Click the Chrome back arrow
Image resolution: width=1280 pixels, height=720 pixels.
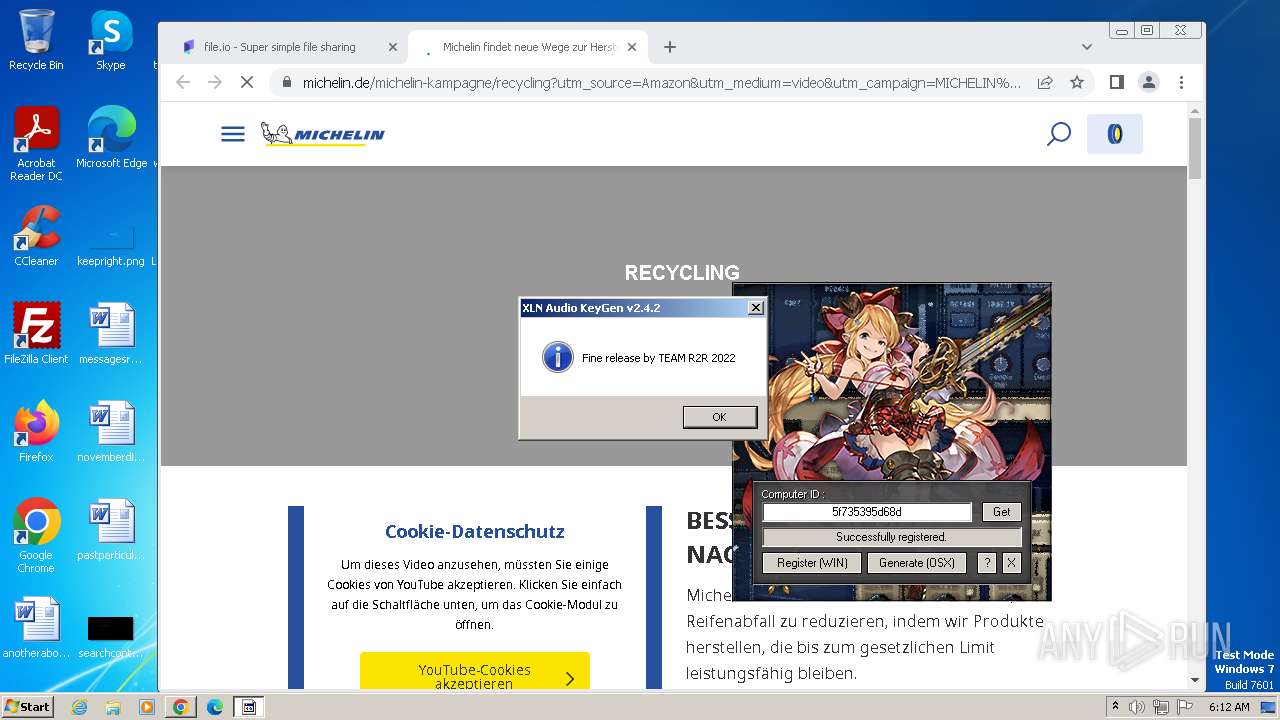(183, 82)
